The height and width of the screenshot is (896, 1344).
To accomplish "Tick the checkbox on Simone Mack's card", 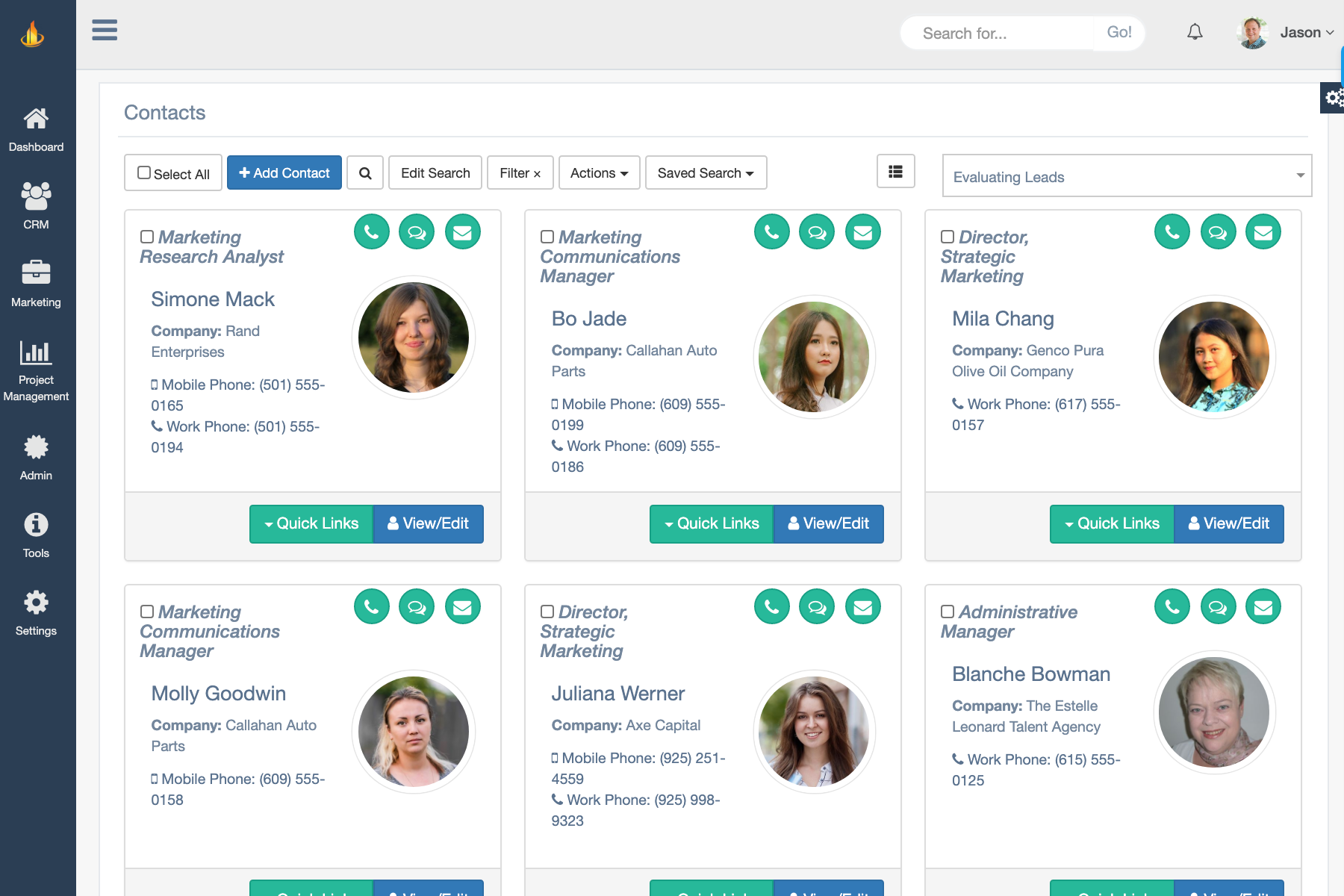I will 147,237.
